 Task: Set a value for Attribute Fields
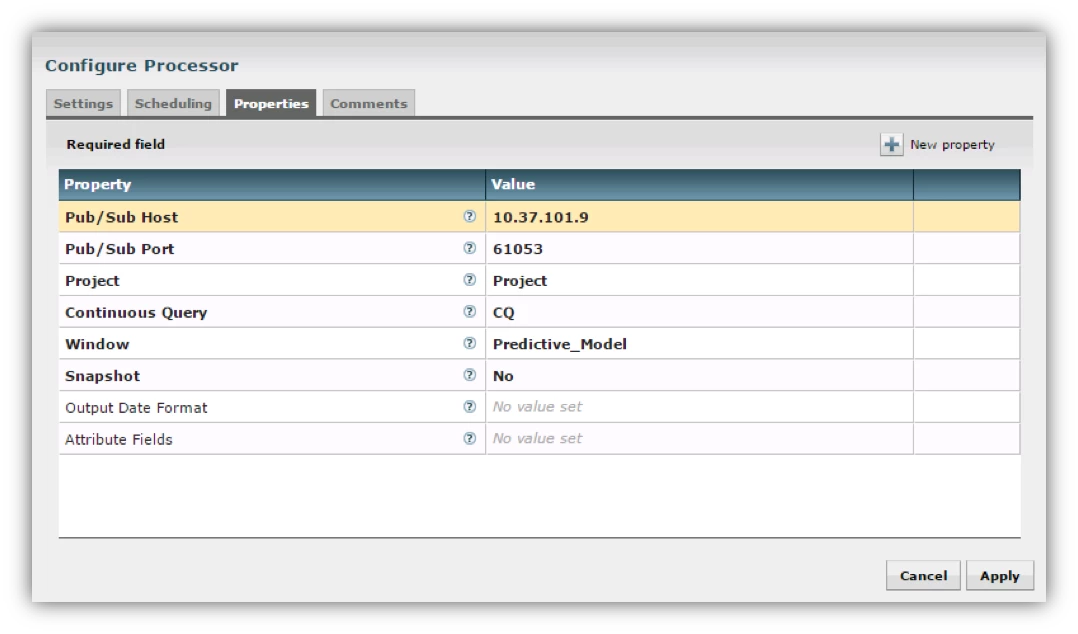click(699, 438)
